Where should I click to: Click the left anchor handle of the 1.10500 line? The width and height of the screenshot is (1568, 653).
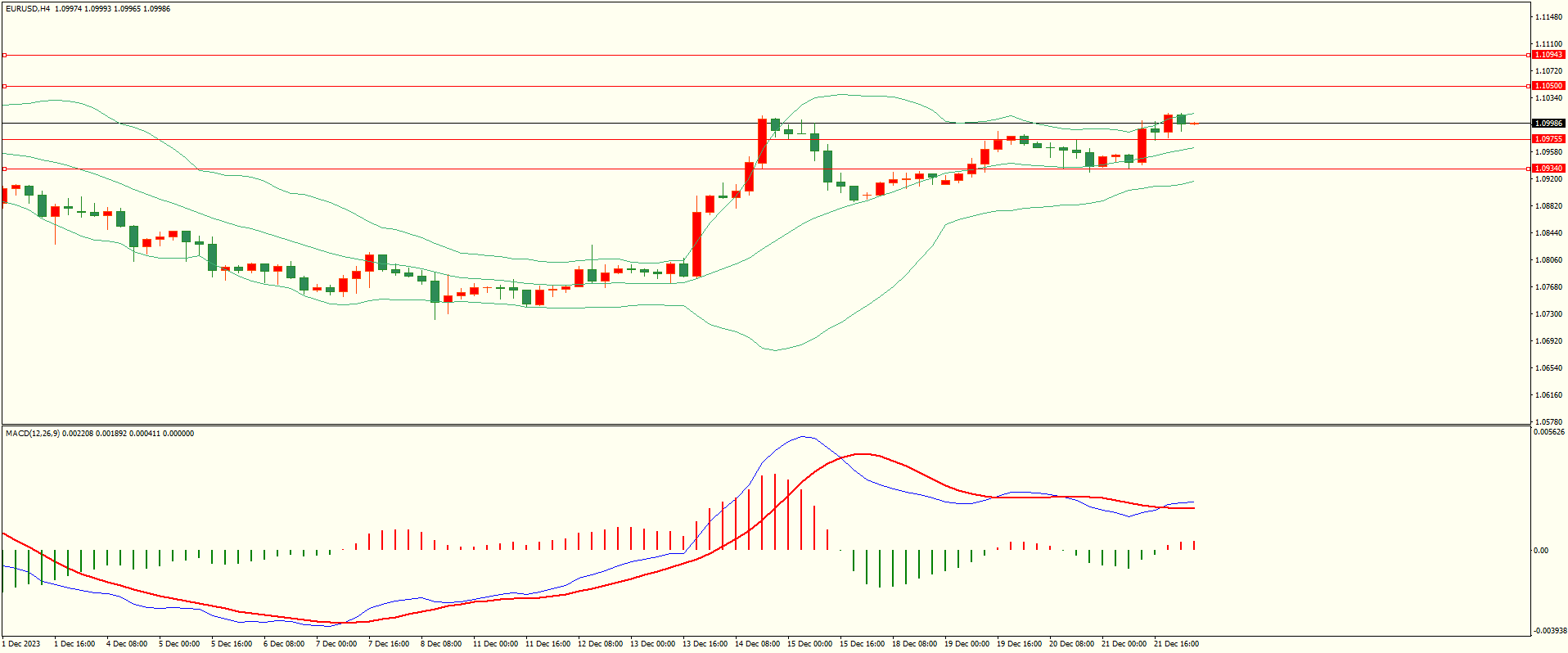[x=4, y=86]
